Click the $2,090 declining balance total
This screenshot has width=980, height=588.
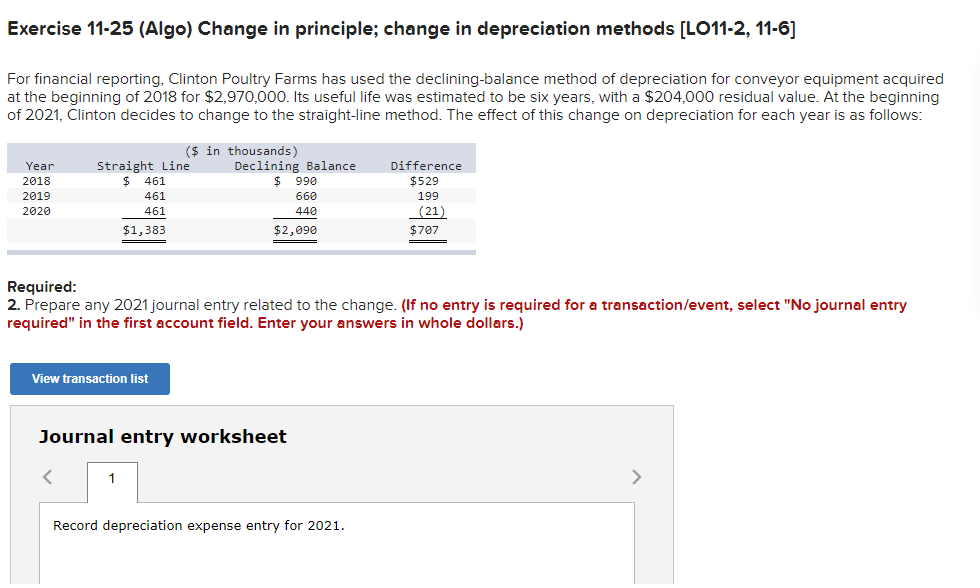coord(295,229)
